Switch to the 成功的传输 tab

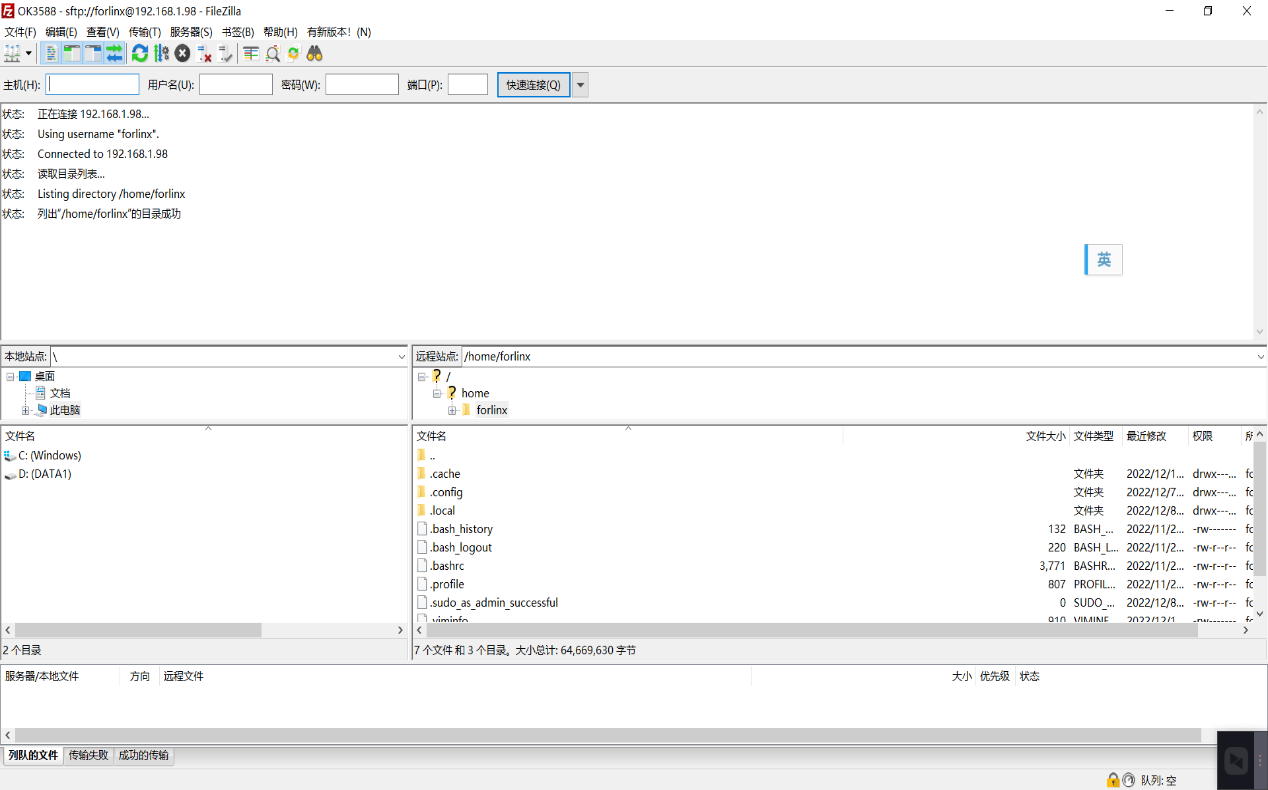click(144, 756)
